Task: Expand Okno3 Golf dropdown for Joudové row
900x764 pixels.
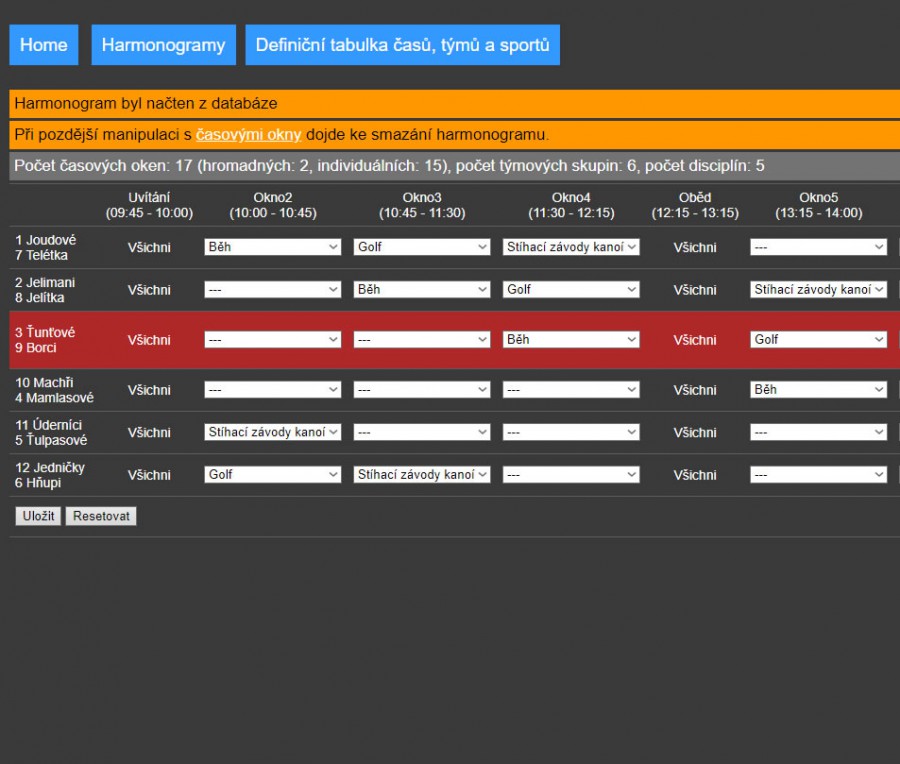Action: point(422,247)
